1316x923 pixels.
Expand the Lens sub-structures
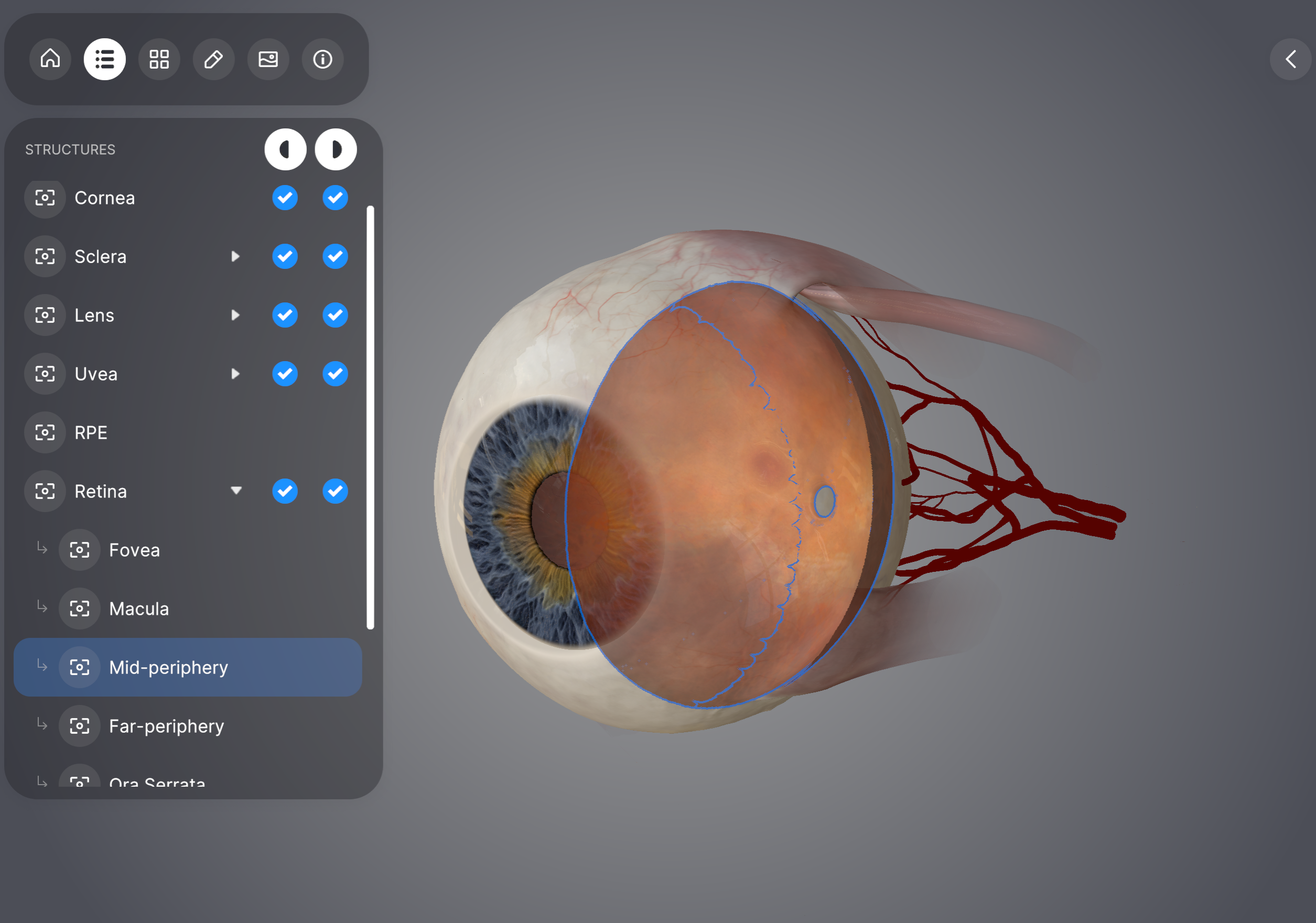coord(235,315)
